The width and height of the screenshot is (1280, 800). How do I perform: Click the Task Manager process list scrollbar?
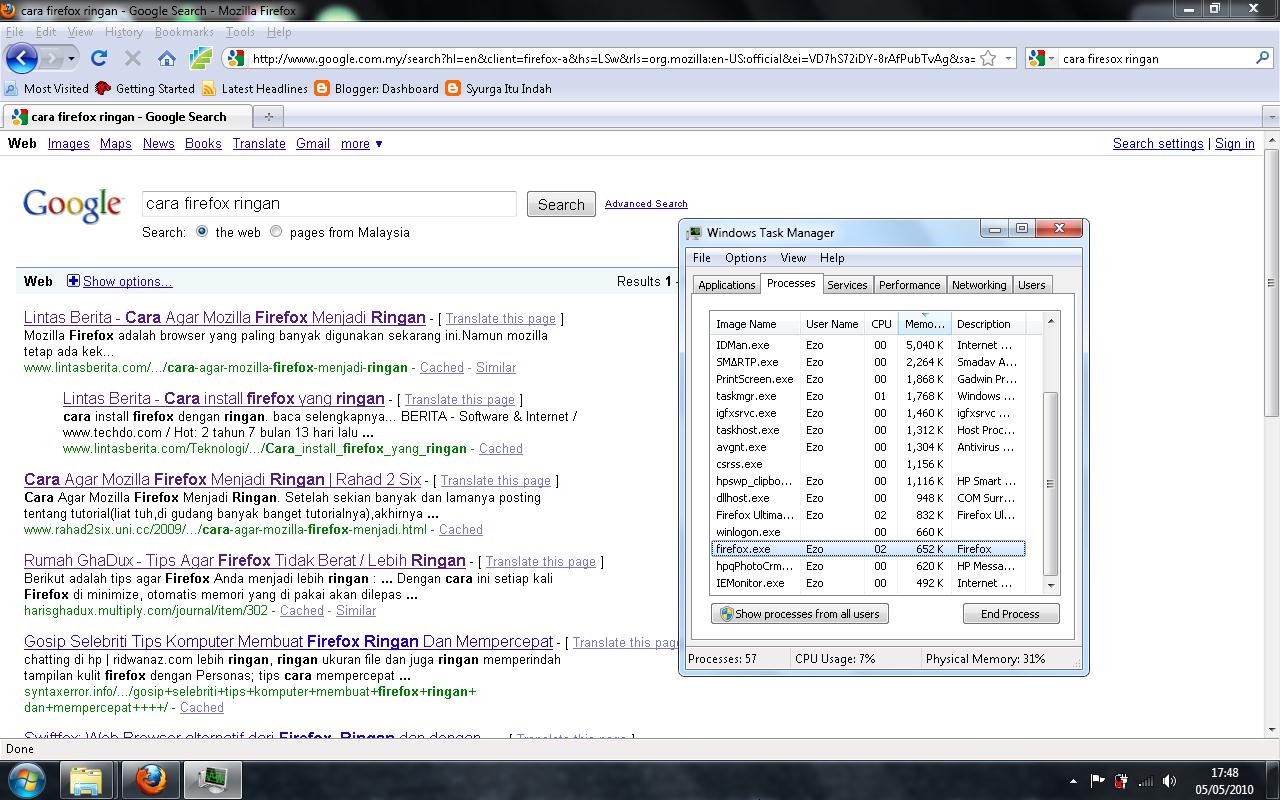tap(1050, 483)
